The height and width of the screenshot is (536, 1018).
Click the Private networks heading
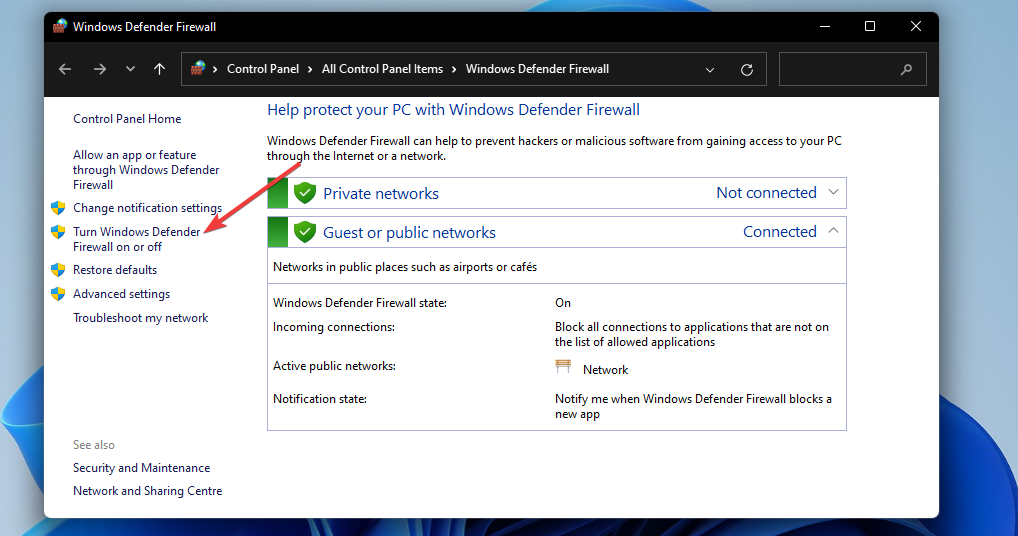coord(381,193)
